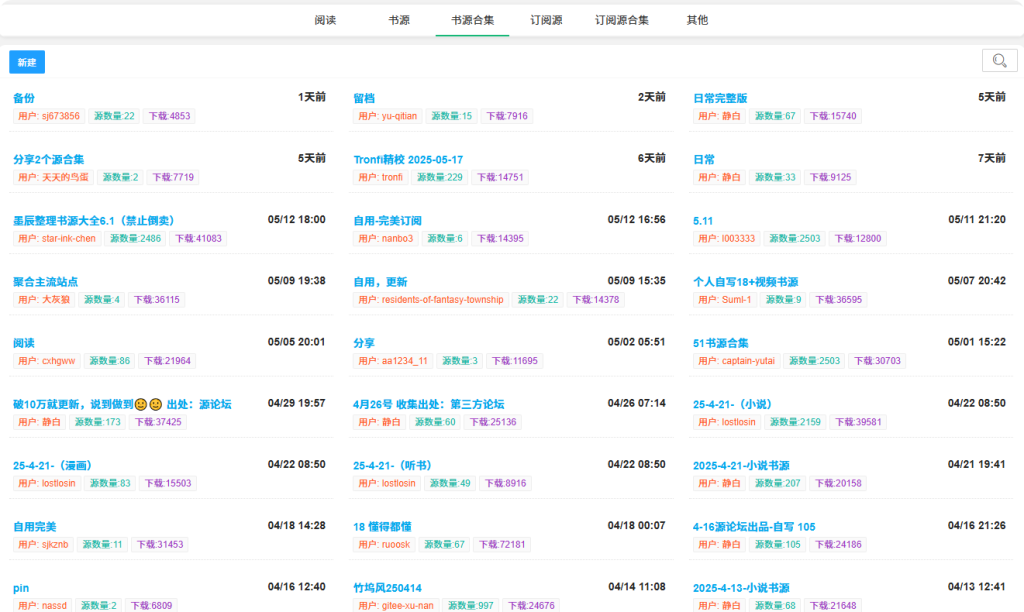
Task: Click the 04/26 07:14 timestamp
Action: [x=636, y=403]
